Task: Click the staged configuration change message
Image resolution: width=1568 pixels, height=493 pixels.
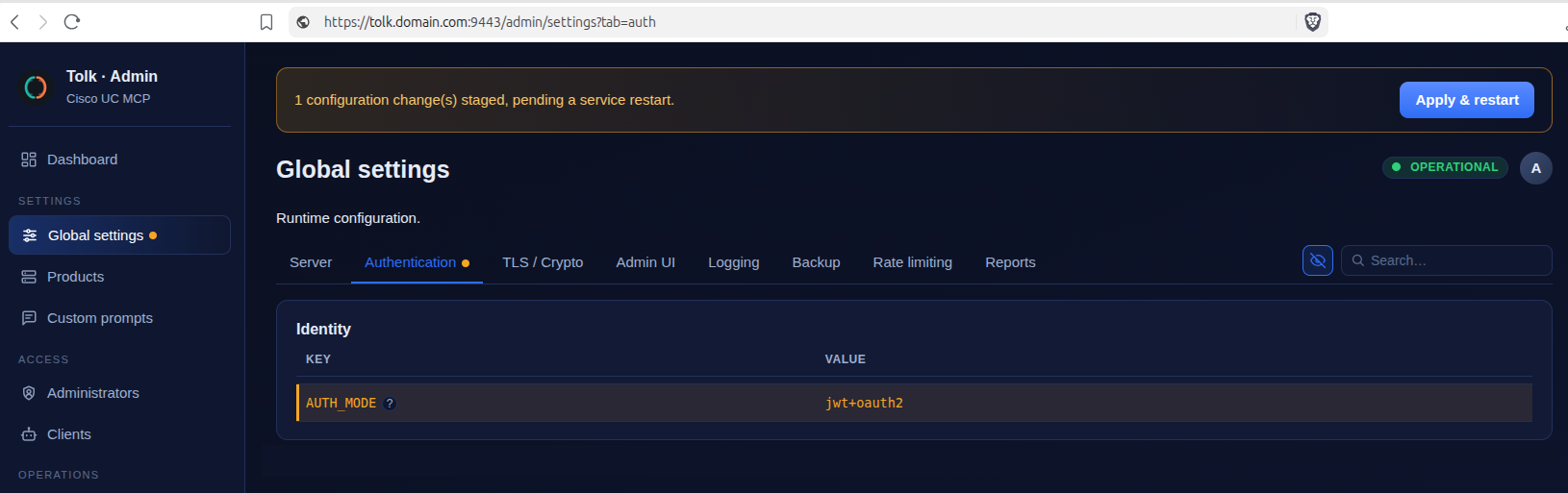Action: coord(484,100)
